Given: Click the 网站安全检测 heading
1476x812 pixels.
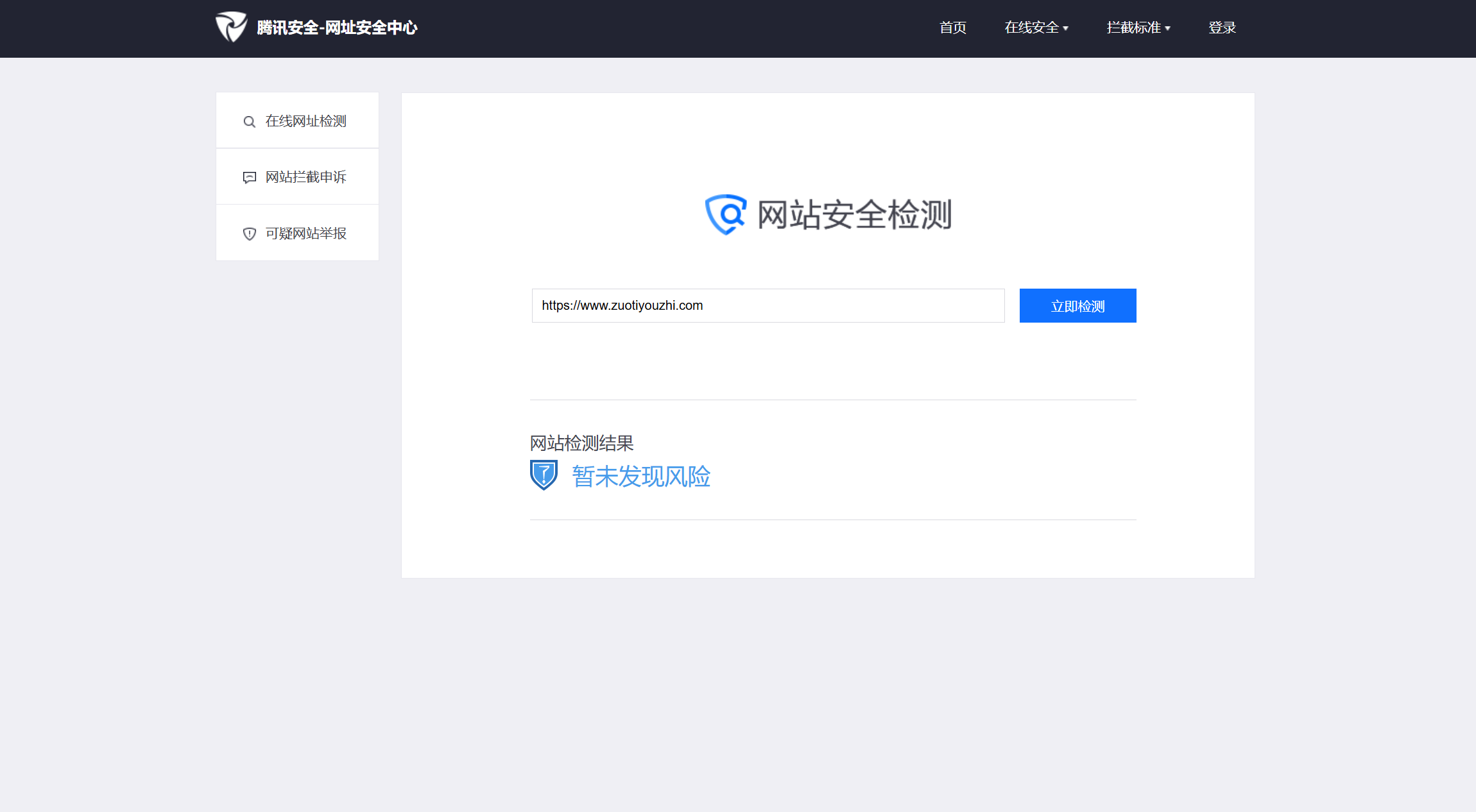Looking at the screenshot, I should (854, 214).
